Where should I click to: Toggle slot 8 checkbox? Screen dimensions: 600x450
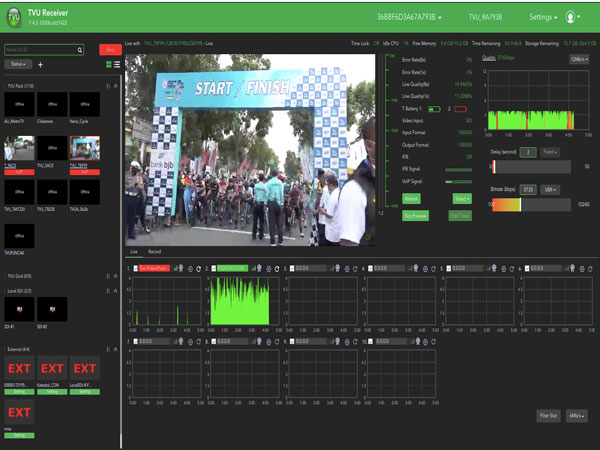pos(214,341)
